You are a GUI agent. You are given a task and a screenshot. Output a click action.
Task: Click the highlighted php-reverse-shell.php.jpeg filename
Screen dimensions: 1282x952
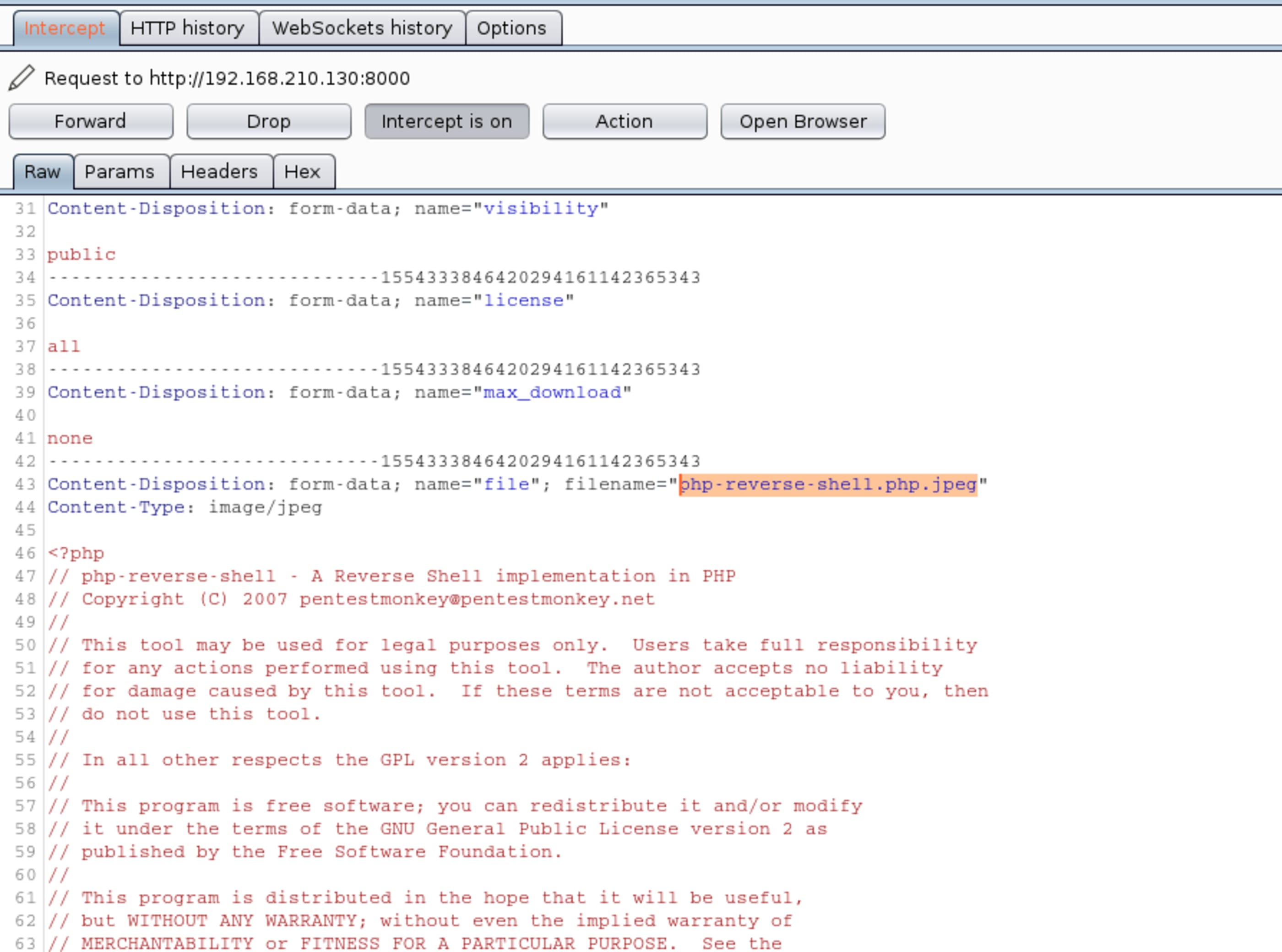pos(827,484)
